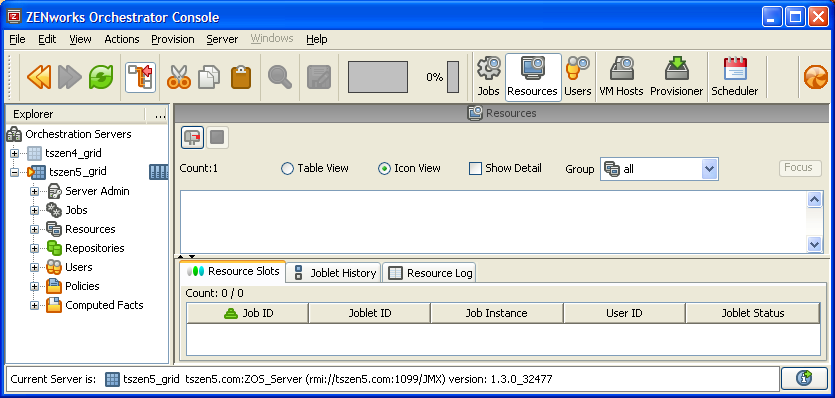Image resolution: width=835 pixels, height=398 pixels.
Task: Click the resource list scroll up arrow
Action: (x=815, y=200)
